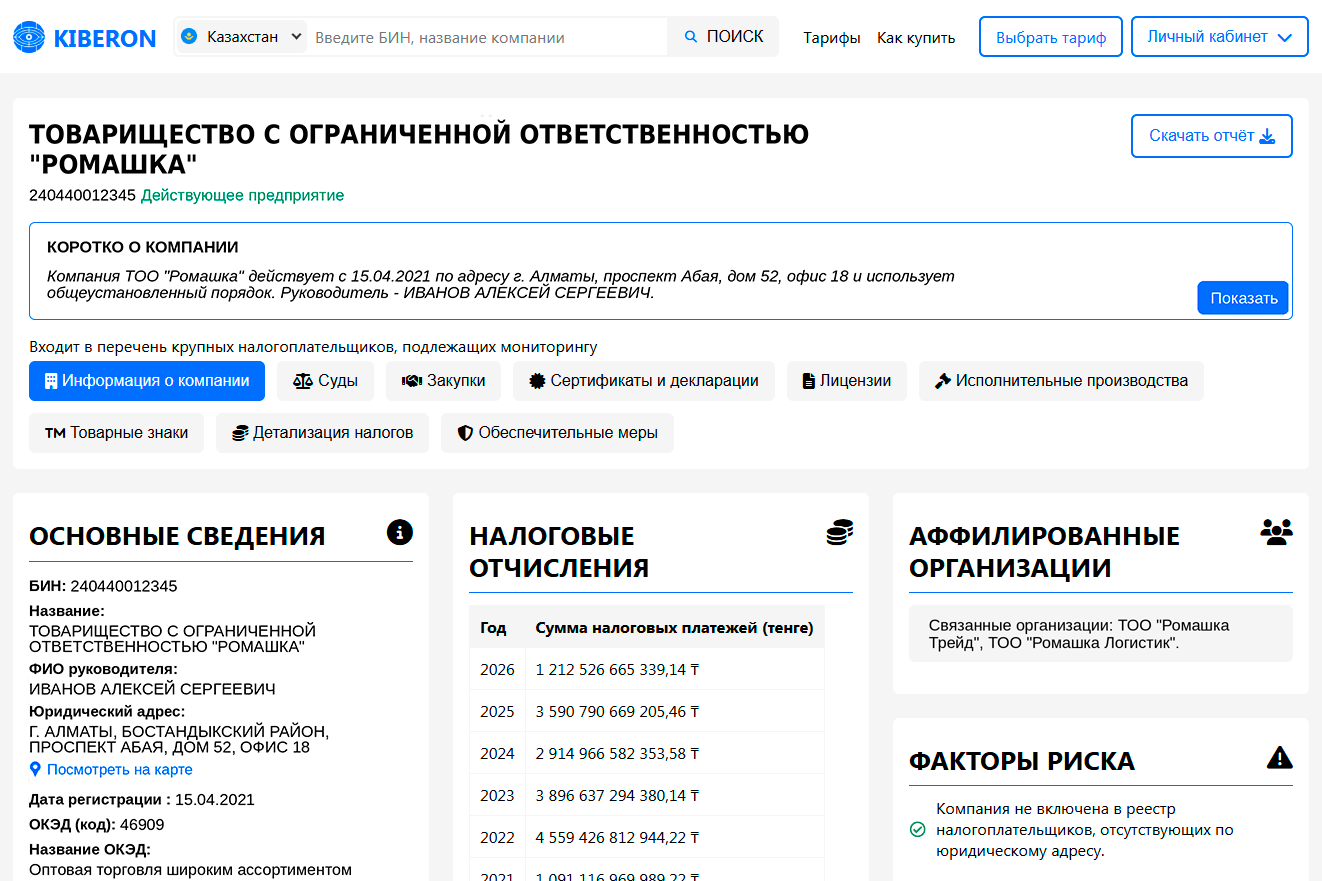Click the gavel icon on Исполнительные производства

click(942, 381)
